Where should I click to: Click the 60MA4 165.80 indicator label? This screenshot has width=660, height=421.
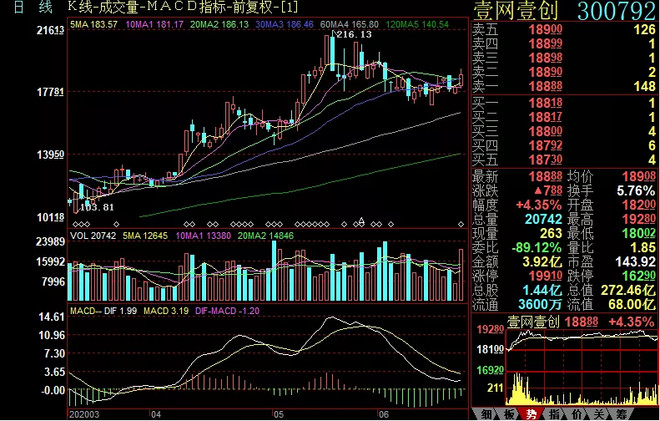pos(349,25)
